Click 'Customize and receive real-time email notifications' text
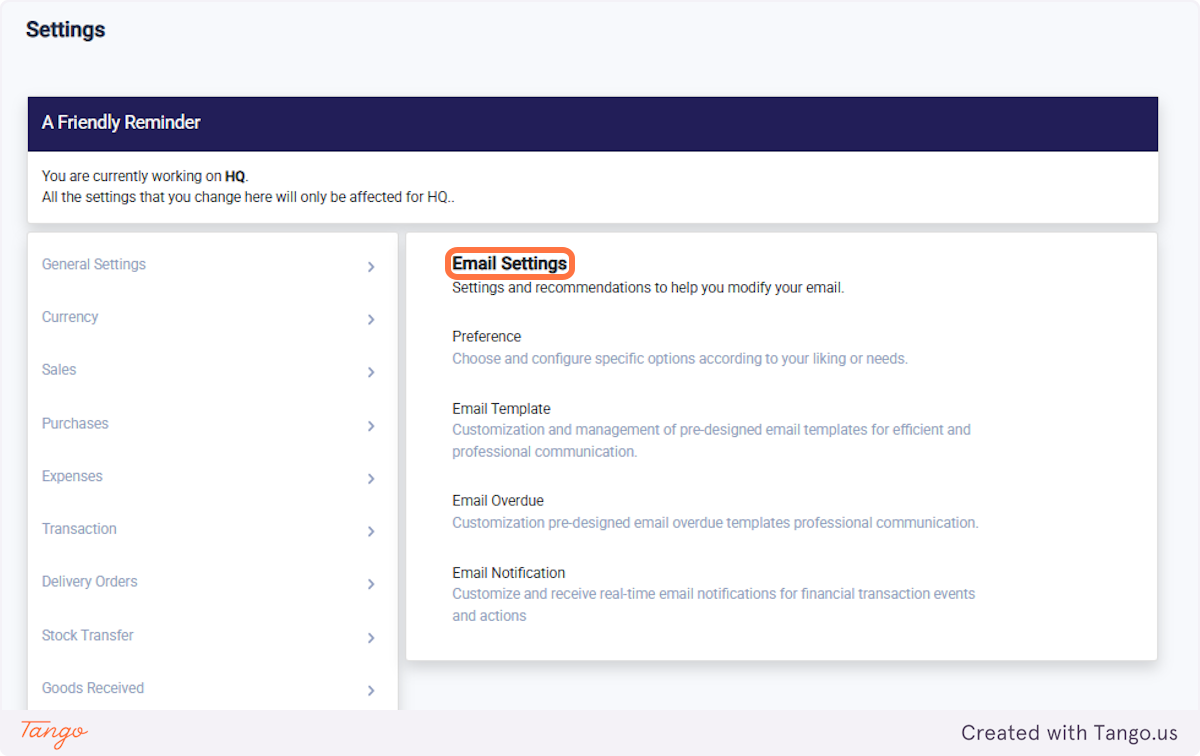Viewport: 1200px width, 756px height. [x=713, y=605]
